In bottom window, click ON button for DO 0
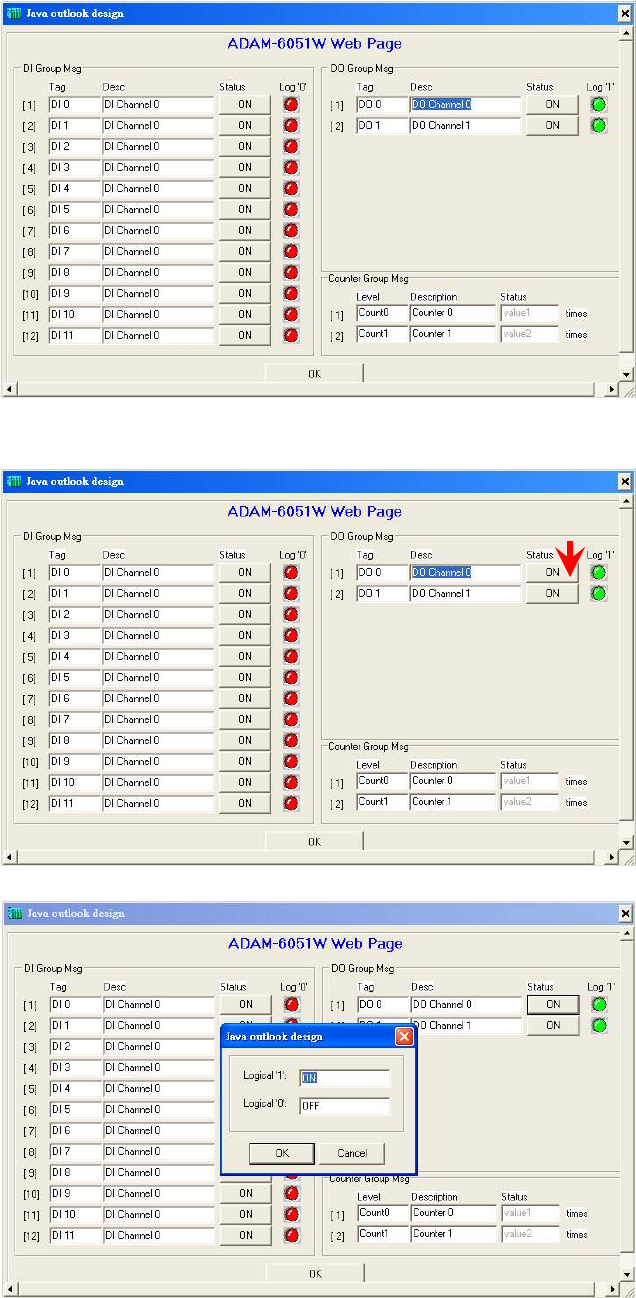The width and height of the screenshot is (636, 1298). point(553,1004)
